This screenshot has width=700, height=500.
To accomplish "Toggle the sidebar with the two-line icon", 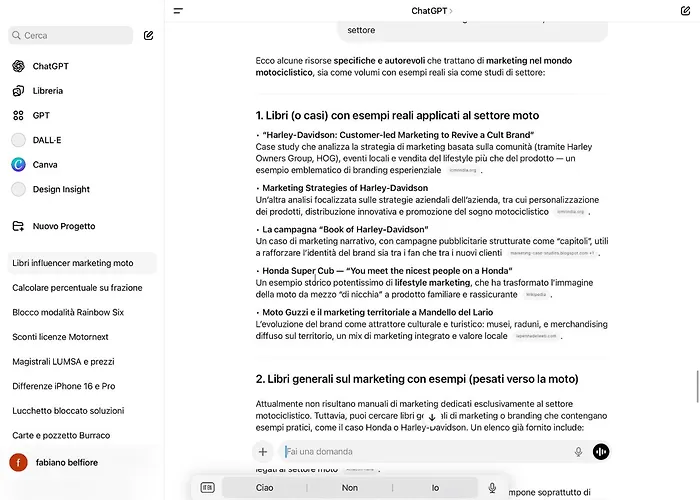I will pos(178,11).
